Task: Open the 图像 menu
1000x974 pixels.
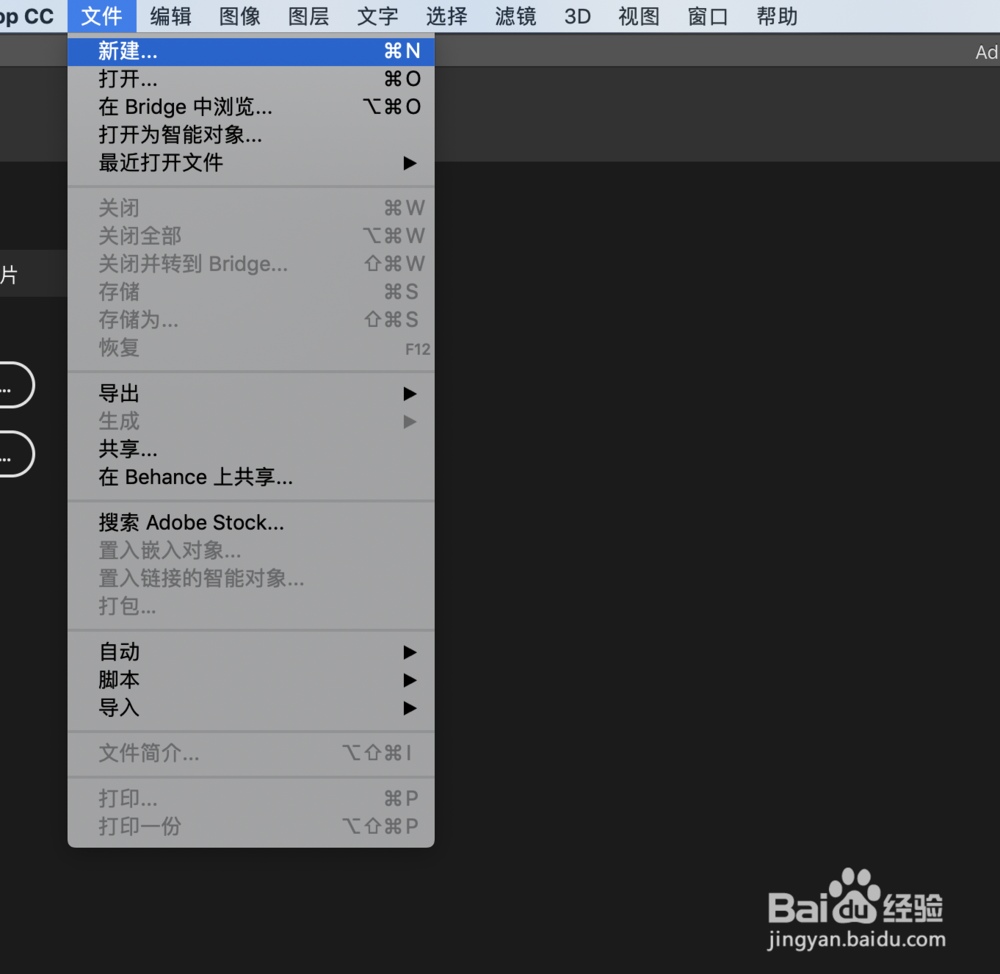Action: 239,16
